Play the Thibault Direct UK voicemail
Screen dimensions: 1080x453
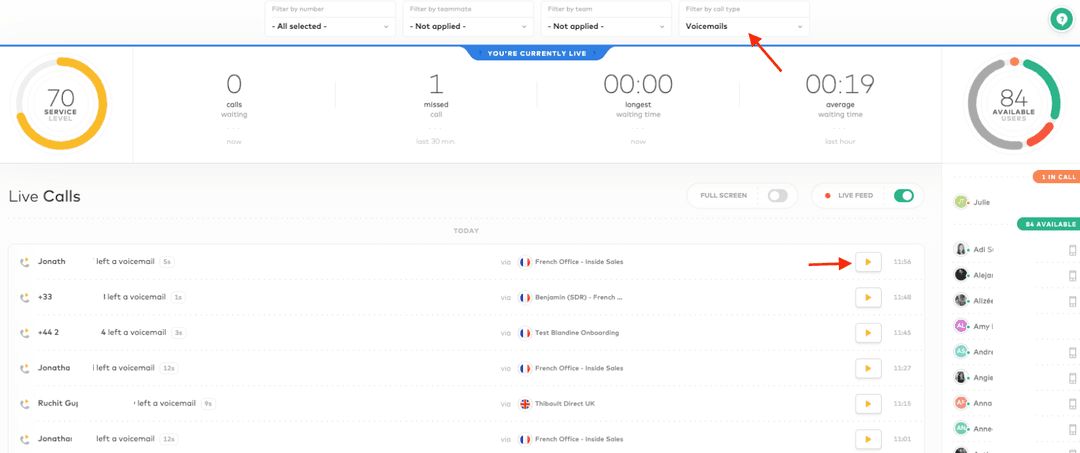point(868,404)
